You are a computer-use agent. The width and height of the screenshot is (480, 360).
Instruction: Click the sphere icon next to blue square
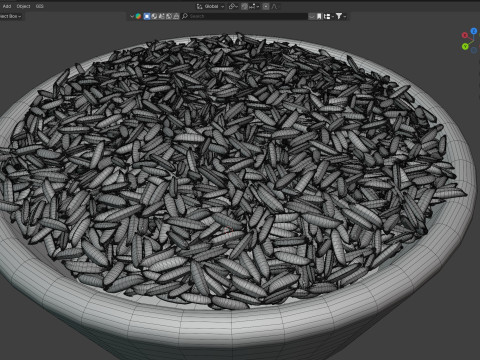point(154,16)
